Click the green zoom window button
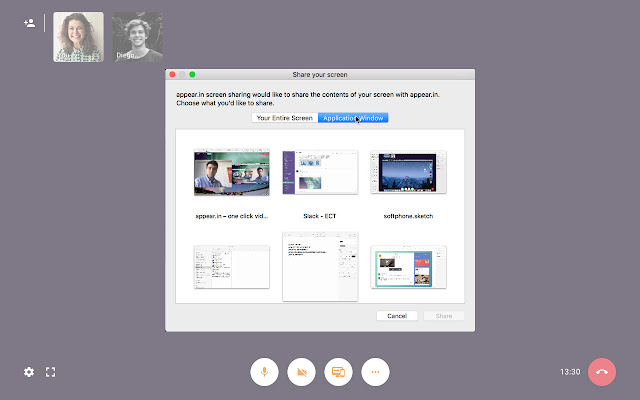Viewport: 640px width, 400px height. point(192,74)
